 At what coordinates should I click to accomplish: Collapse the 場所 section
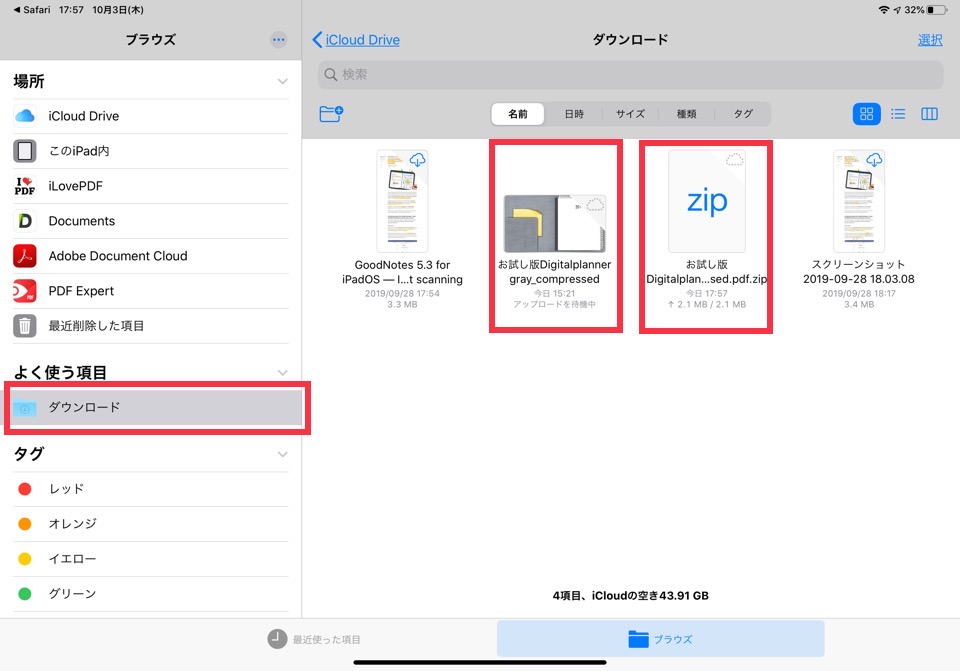(x=282, y=81)
